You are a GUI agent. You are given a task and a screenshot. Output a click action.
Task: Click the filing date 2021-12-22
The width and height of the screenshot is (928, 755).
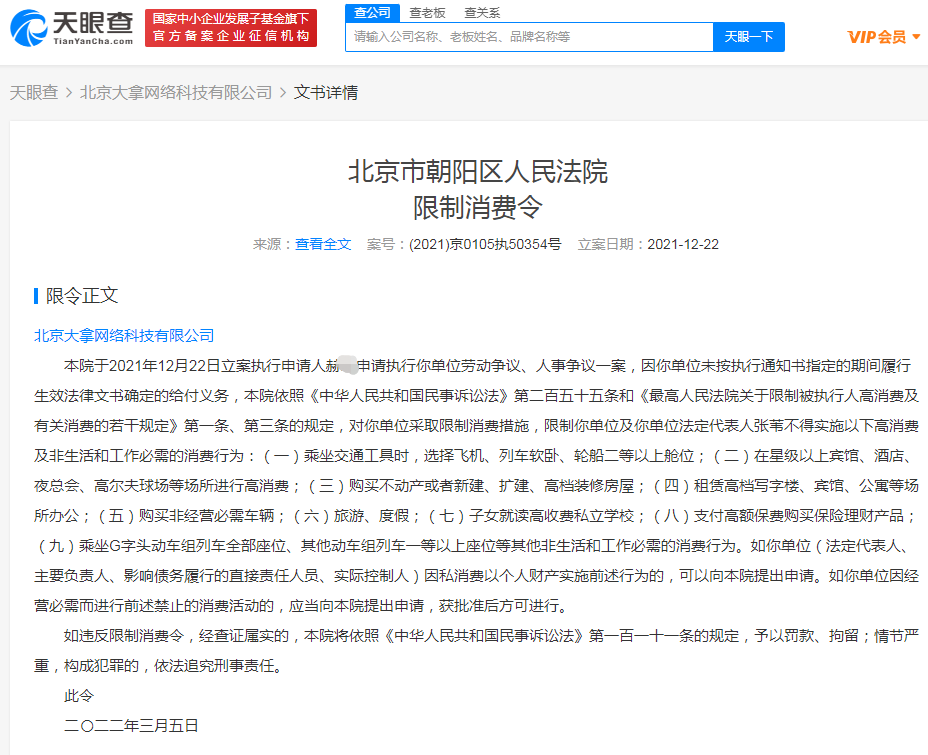[x=683, y=244]
